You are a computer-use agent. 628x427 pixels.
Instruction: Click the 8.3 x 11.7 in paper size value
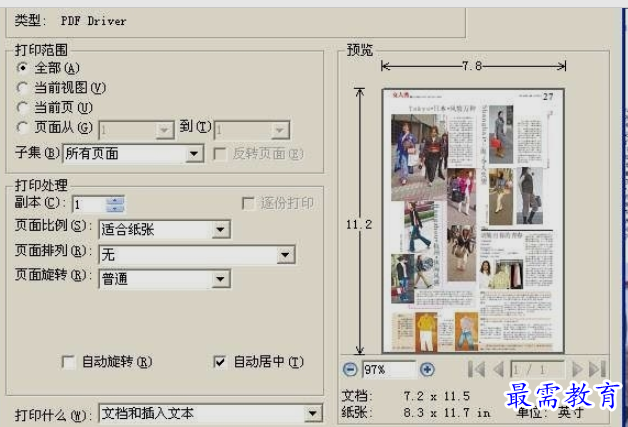(447, 413)
